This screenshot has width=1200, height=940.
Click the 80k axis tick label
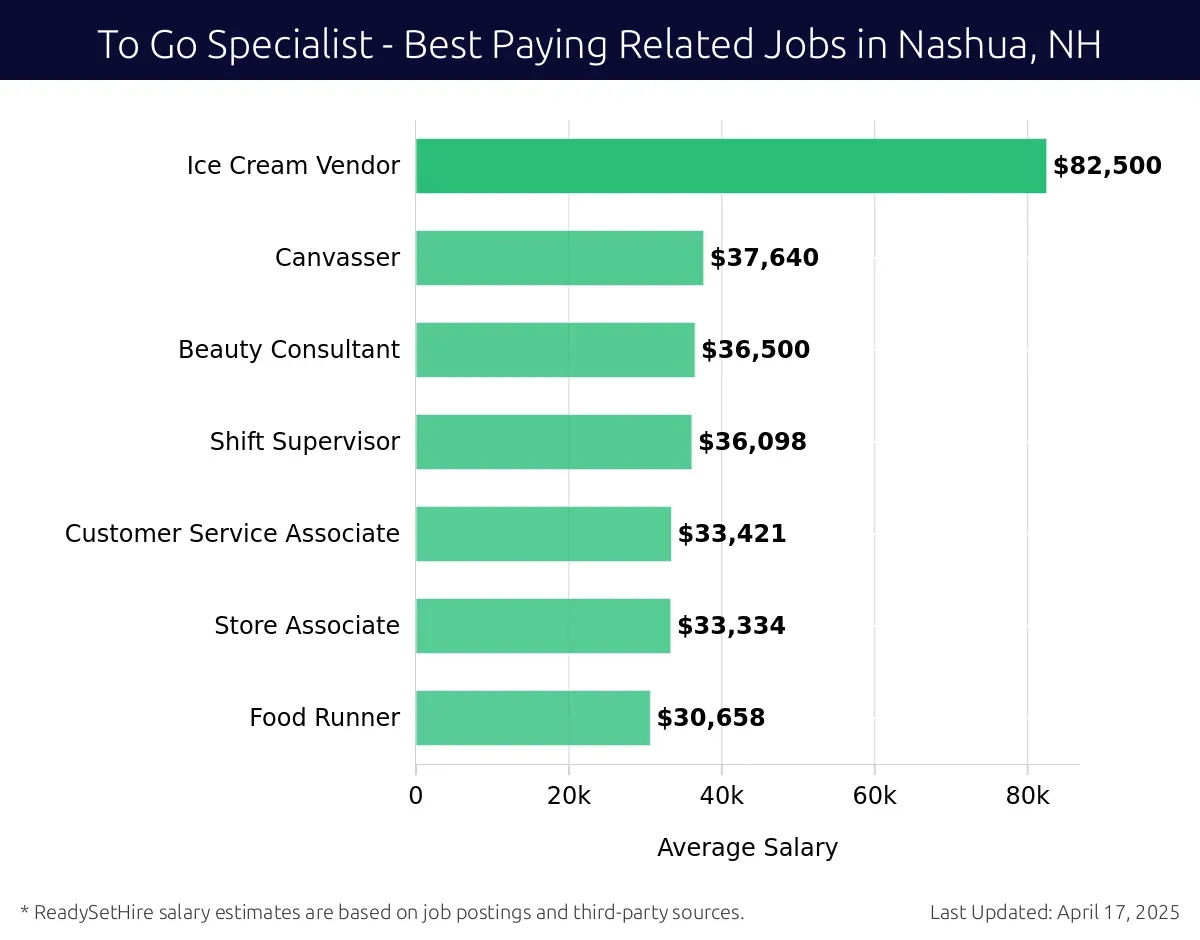coord(1027,796)
